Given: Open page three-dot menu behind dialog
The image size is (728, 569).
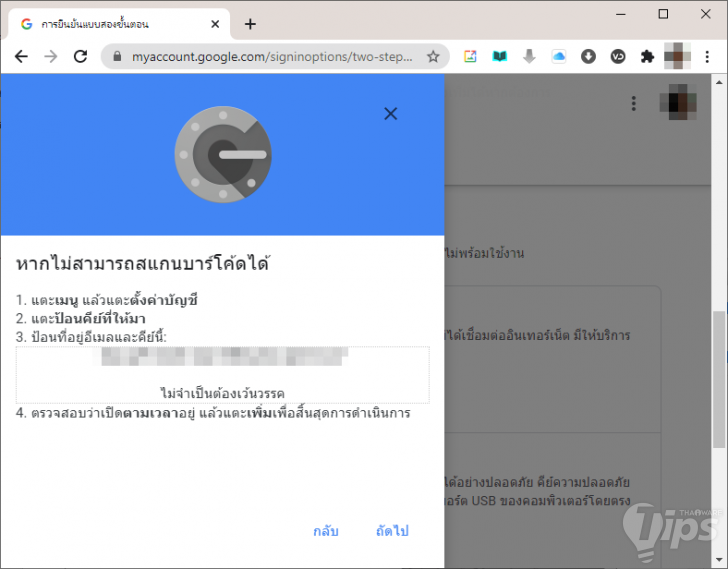Looking at the screenshot, I should click(634, 103).
